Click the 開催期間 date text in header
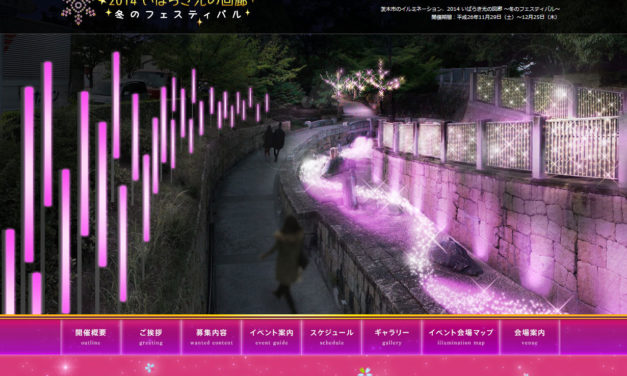 point(494,17)
